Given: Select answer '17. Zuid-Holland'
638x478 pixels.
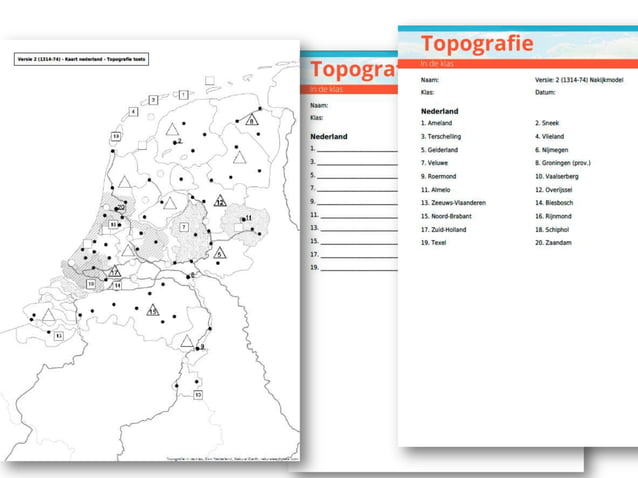Looking at the screenshot, I should click(443, 229).
